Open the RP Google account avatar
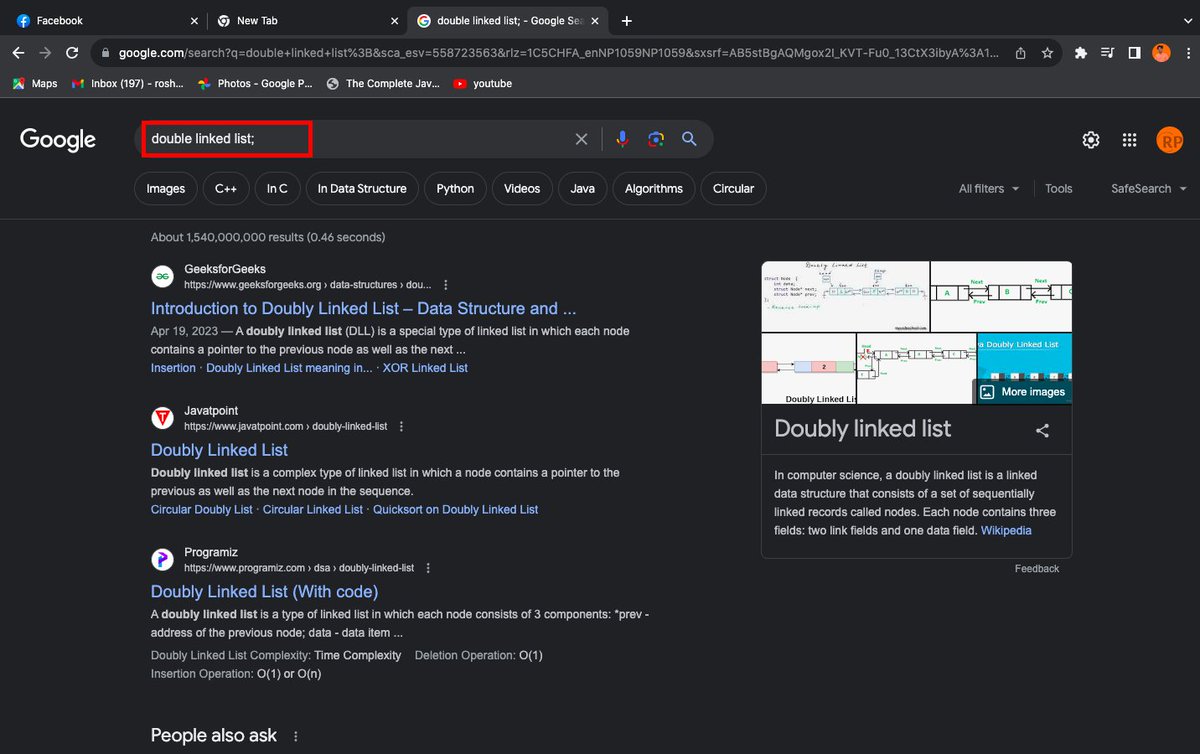This screenshot has width=1200, height=754. point(1169,140)
